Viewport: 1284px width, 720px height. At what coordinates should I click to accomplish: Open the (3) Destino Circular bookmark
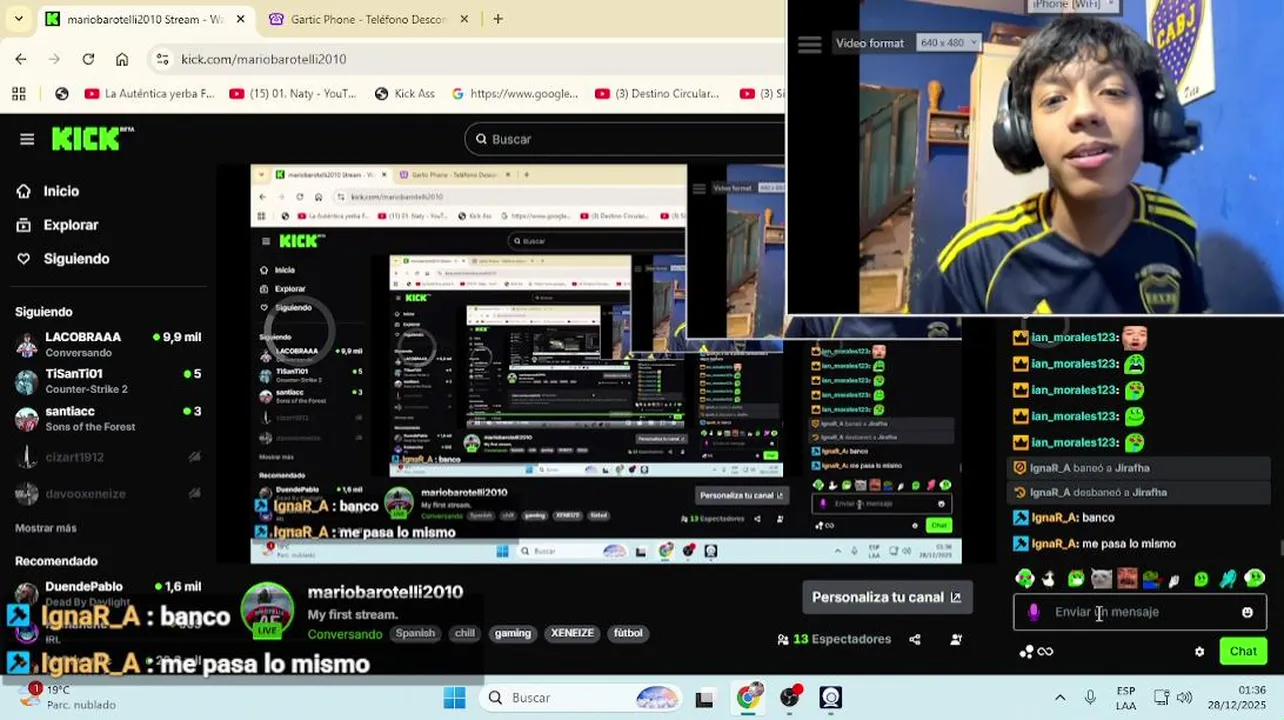[x=658, y=93]
